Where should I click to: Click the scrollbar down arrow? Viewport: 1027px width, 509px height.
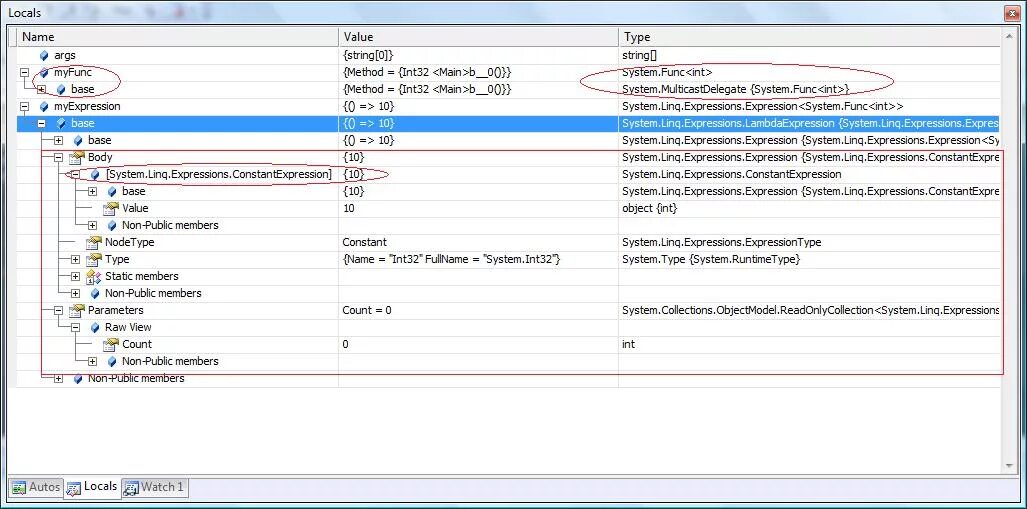click(1009, 466)
